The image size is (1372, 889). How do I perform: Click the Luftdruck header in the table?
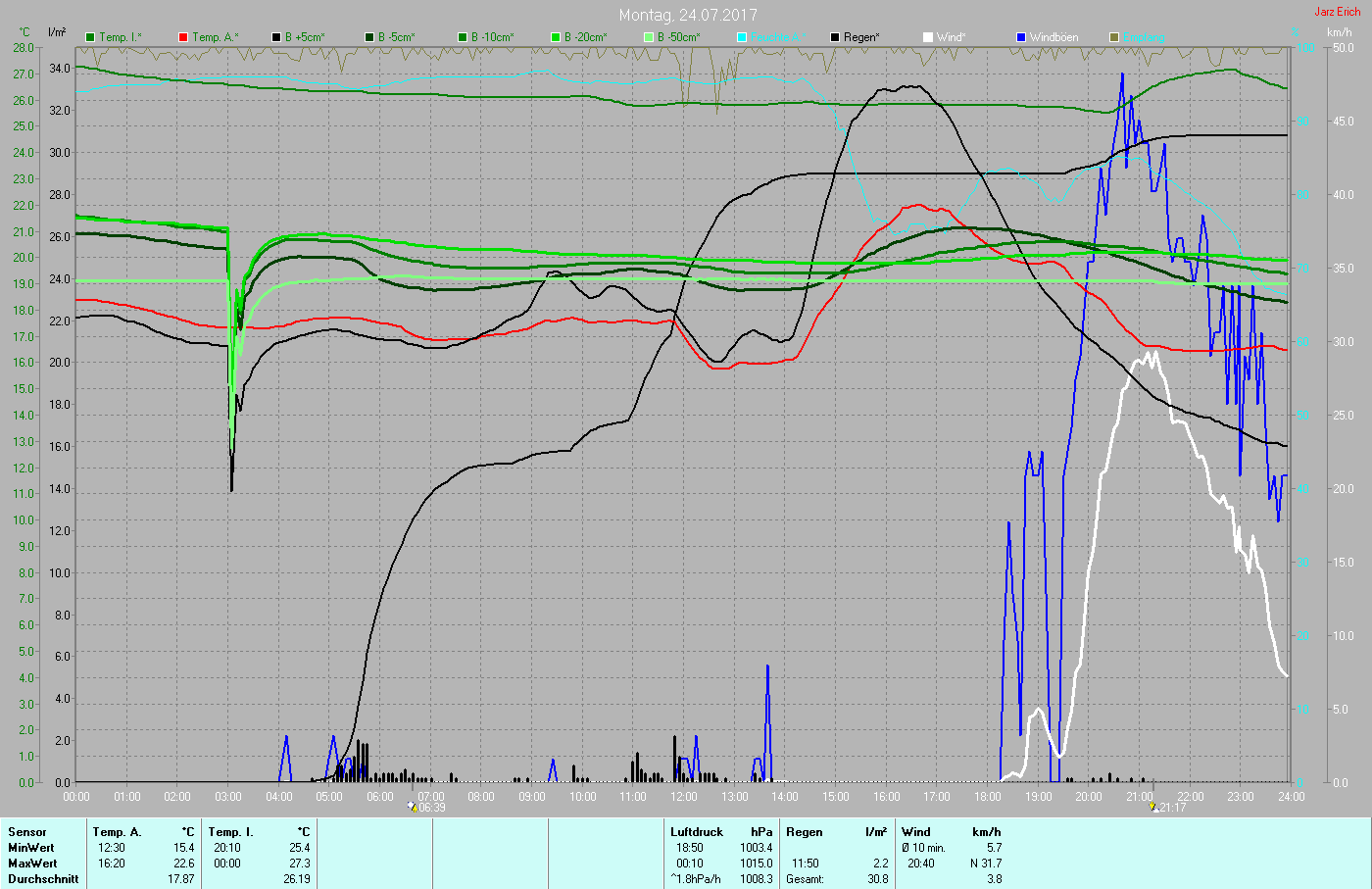[x=697, y=832]
